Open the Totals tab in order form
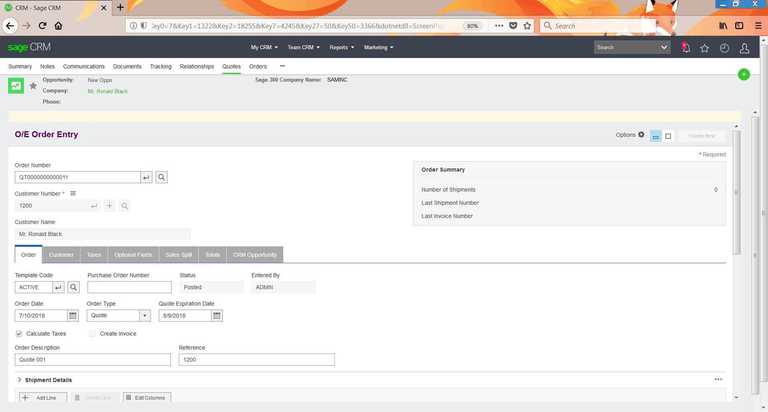The width and height of the screenshot is (768, 412). pos(213,255)
